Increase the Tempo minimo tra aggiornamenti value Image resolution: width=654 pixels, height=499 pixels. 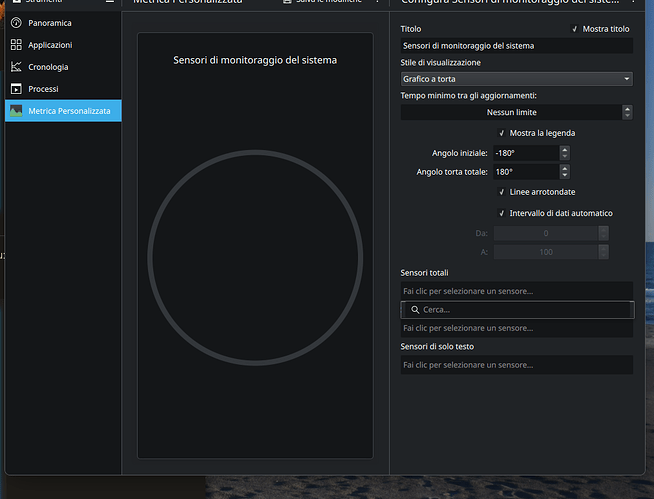[x=627, y=108]
